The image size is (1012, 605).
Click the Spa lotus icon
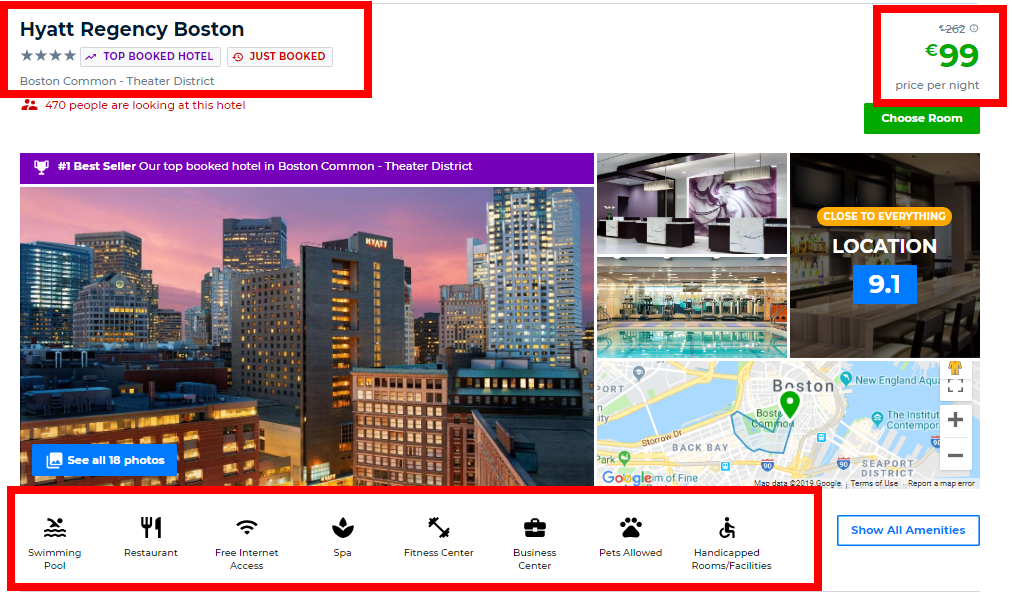click(x=343, y=528)
